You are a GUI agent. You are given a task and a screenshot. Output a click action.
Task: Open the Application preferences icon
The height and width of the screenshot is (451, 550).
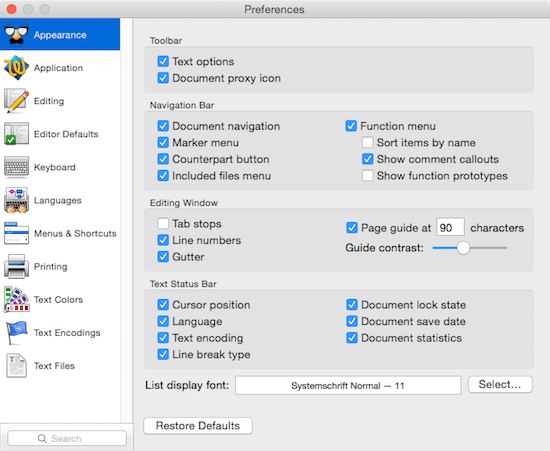coord(16,68)
